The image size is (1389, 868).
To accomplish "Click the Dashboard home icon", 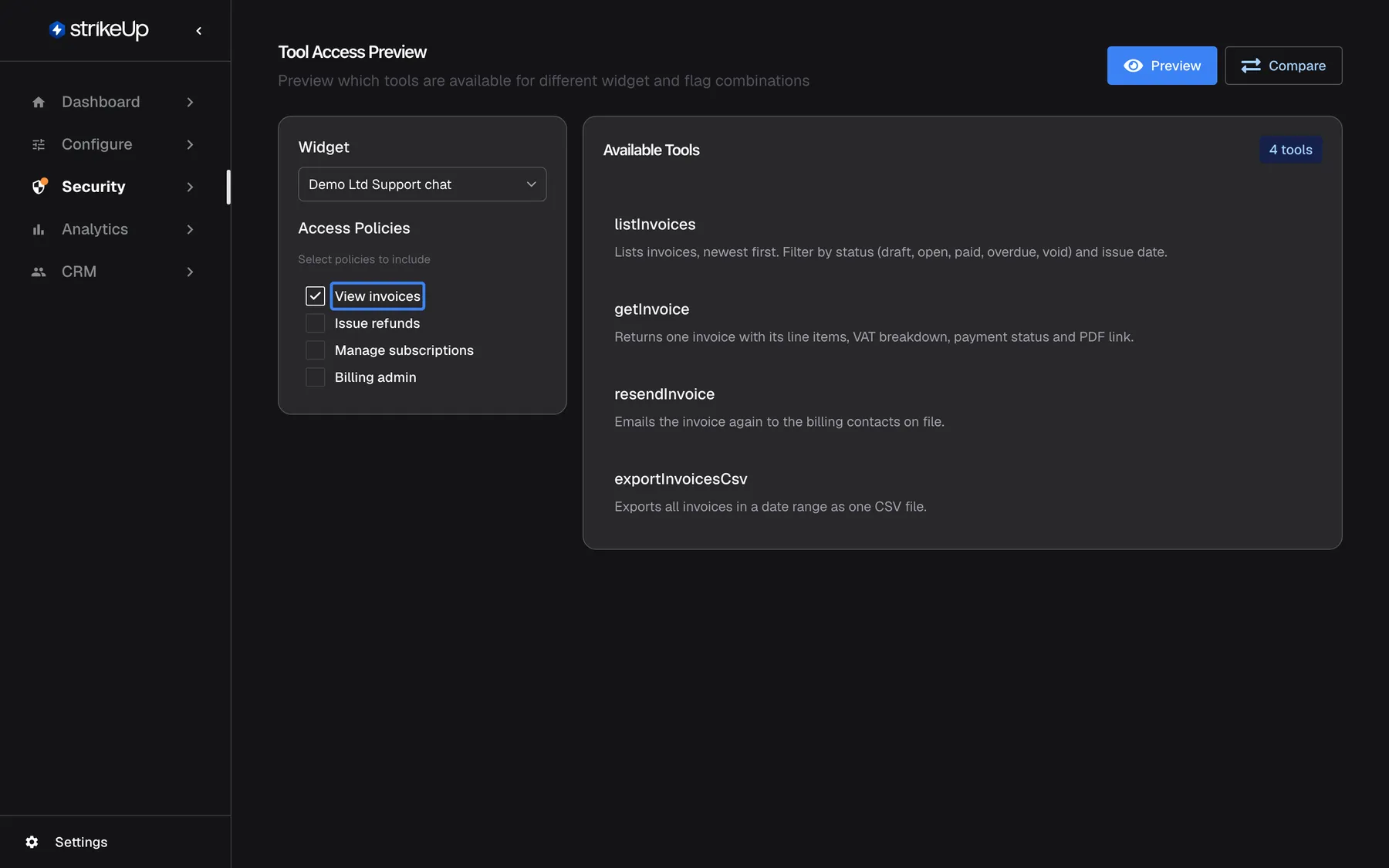I will (39, 102).
